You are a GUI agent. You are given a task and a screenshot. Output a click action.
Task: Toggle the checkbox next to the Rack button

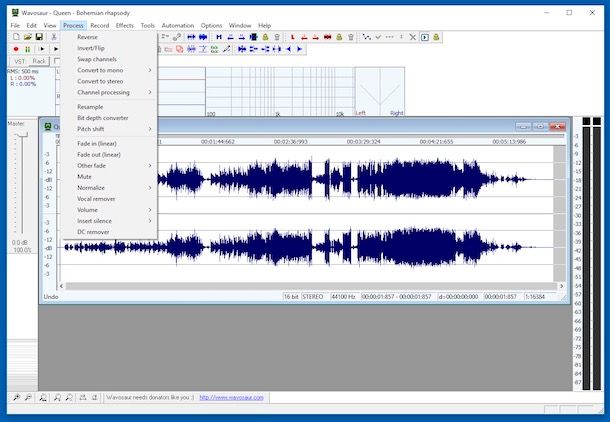[55, 61]
